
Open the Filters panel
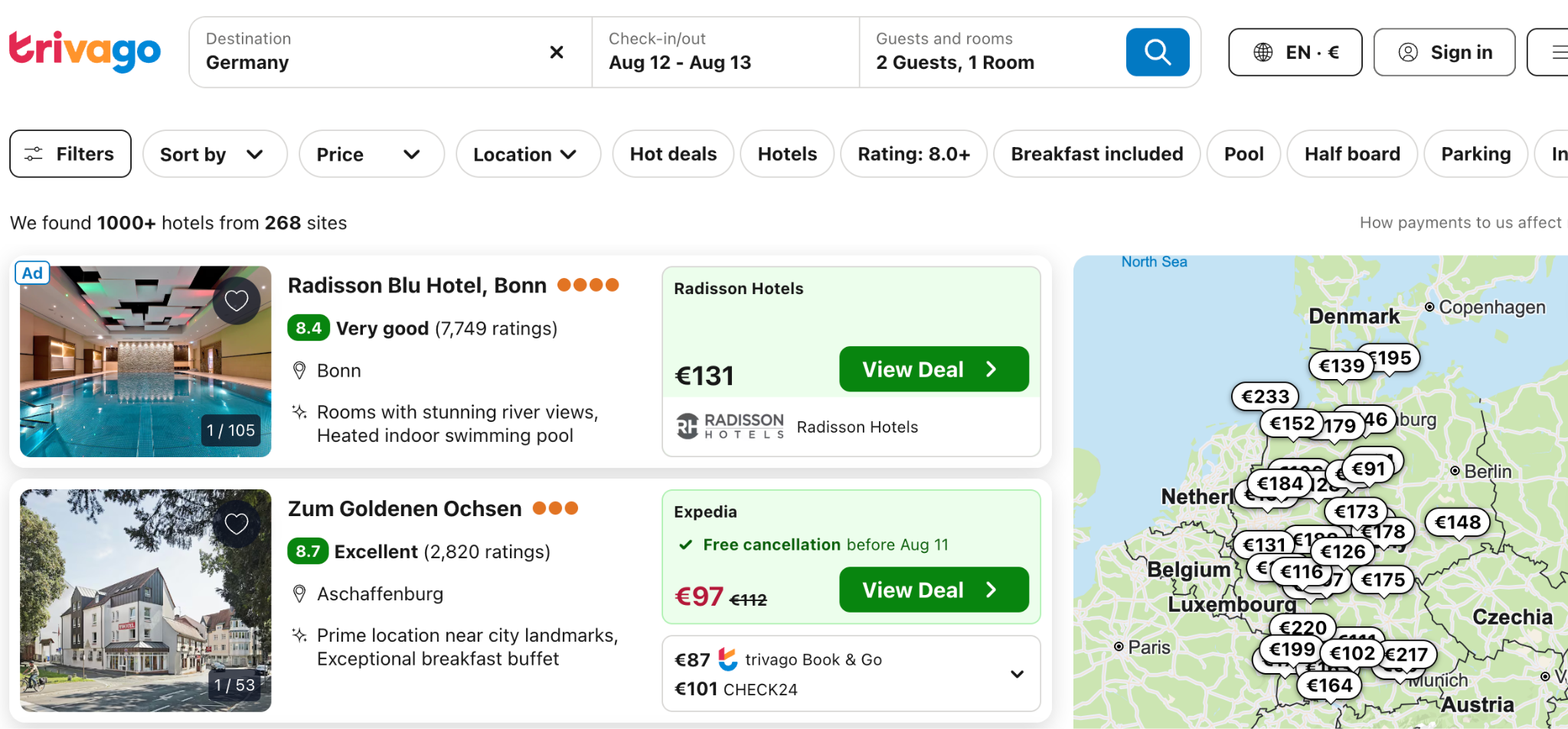70,154
